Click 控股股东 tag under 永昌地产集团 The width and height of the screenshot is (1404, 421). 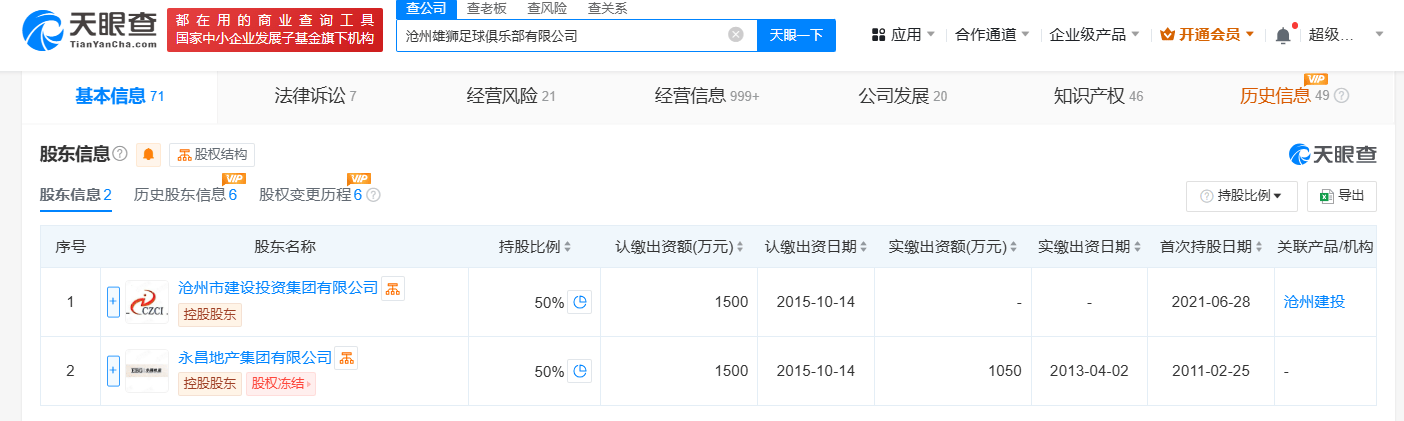210,383
